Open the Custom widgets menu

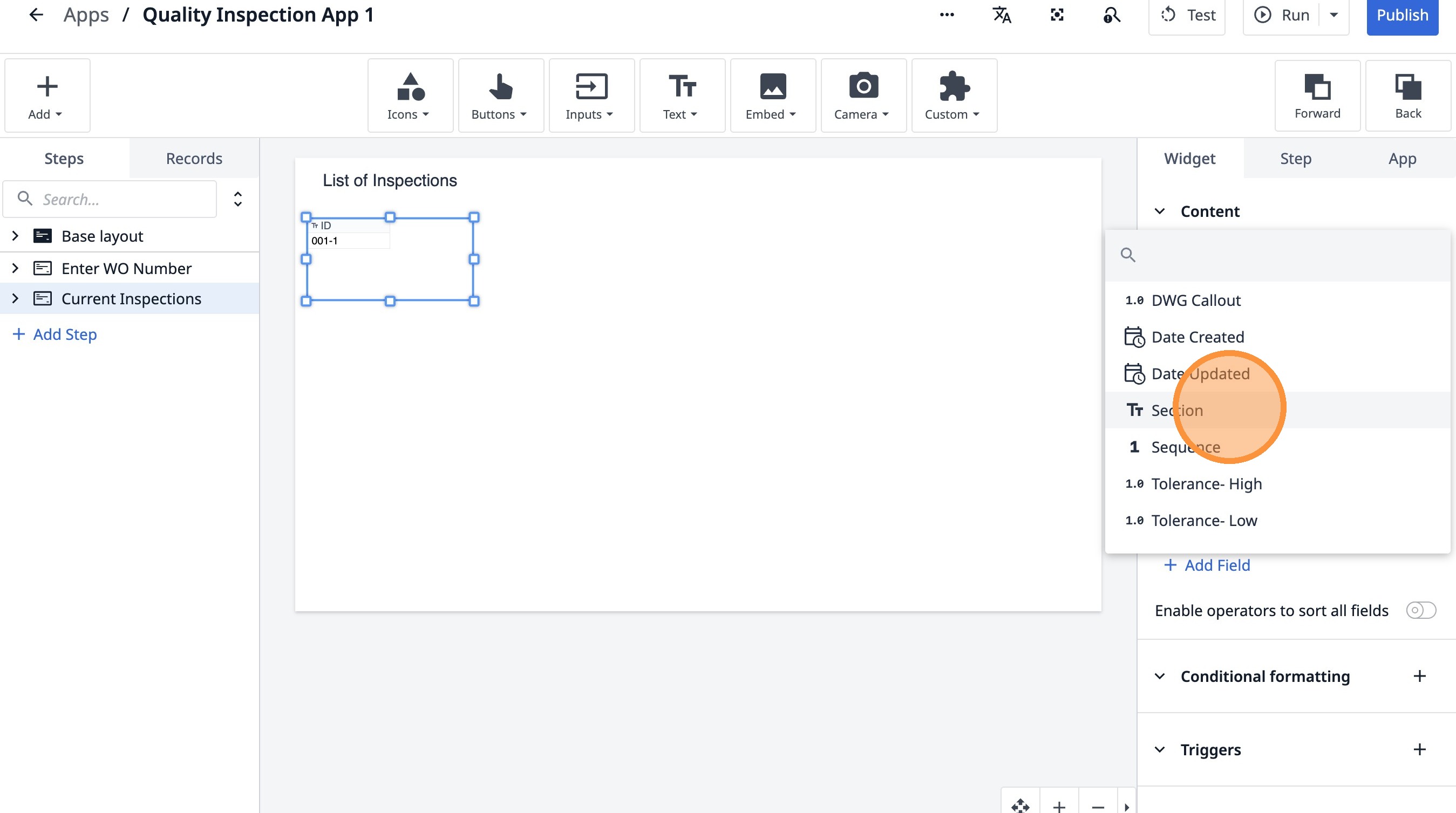pos(954,96)
